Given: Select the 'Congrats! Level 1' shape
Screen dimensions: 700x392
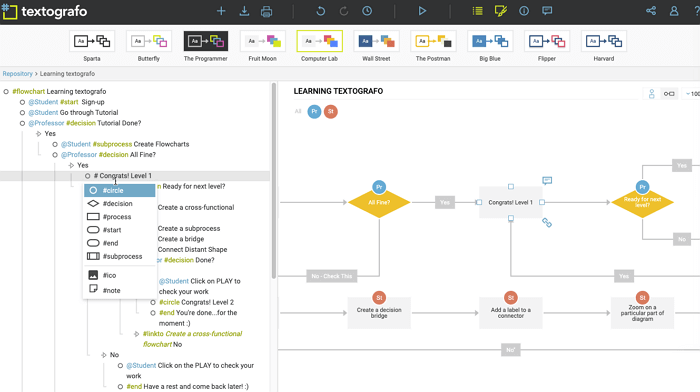Looking at the screenshot, I should coord(511,202).
